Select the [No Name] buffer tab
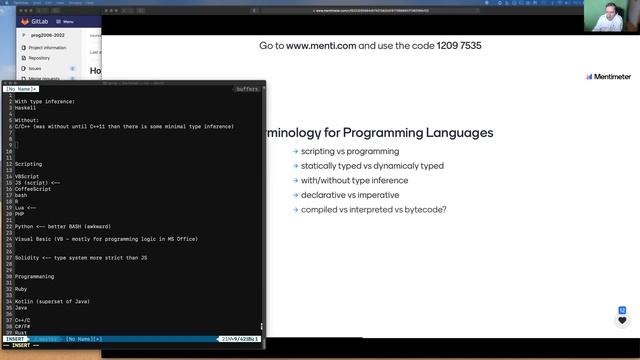 click(x=21, y=89)
